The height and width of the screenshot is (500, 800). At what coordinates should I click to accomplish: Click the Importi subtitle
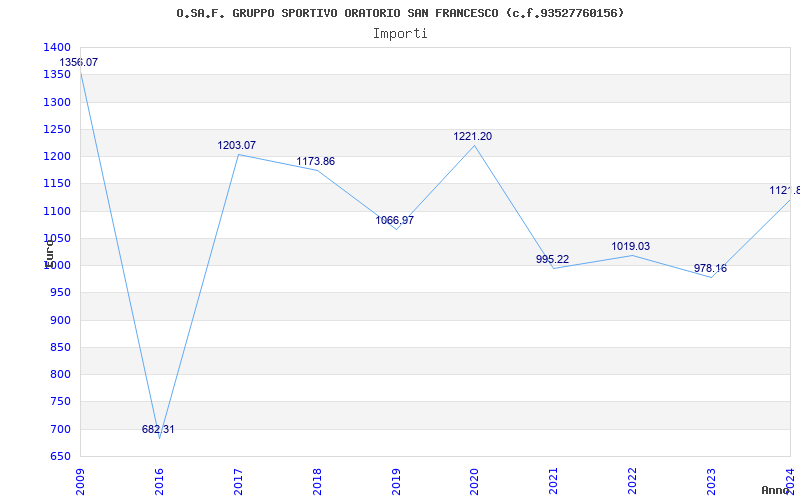(x=400, y=34)
